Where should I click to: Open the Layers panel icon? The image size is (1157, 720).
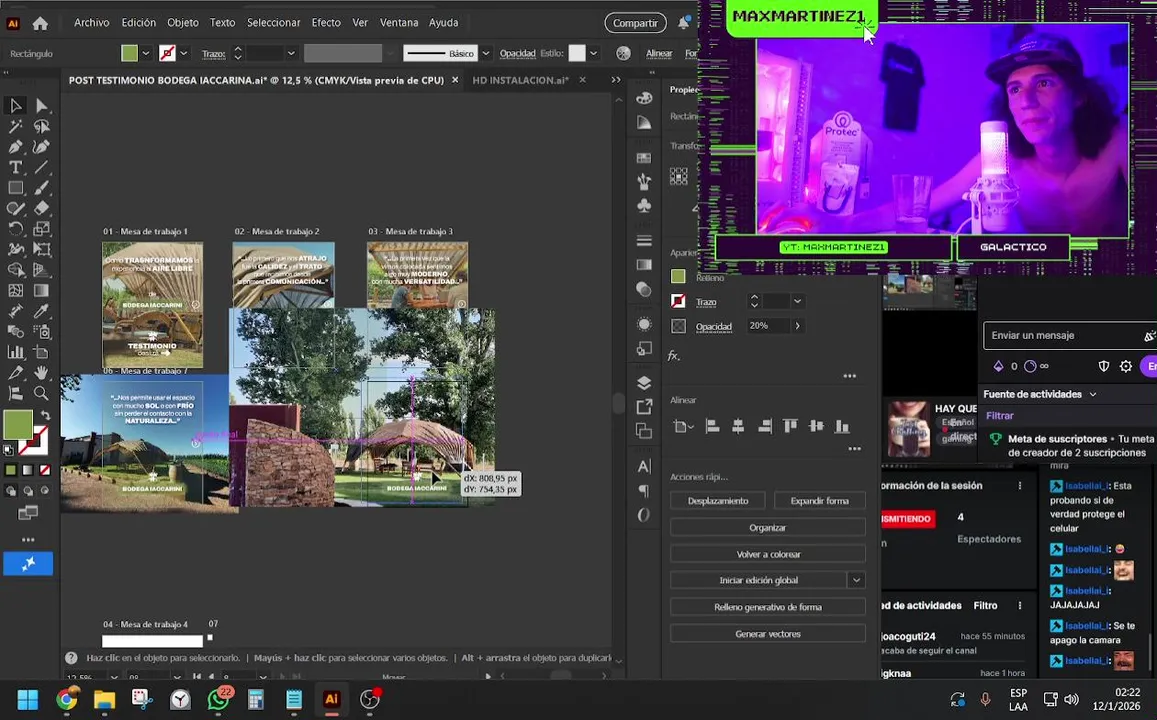tap(644, 382)
